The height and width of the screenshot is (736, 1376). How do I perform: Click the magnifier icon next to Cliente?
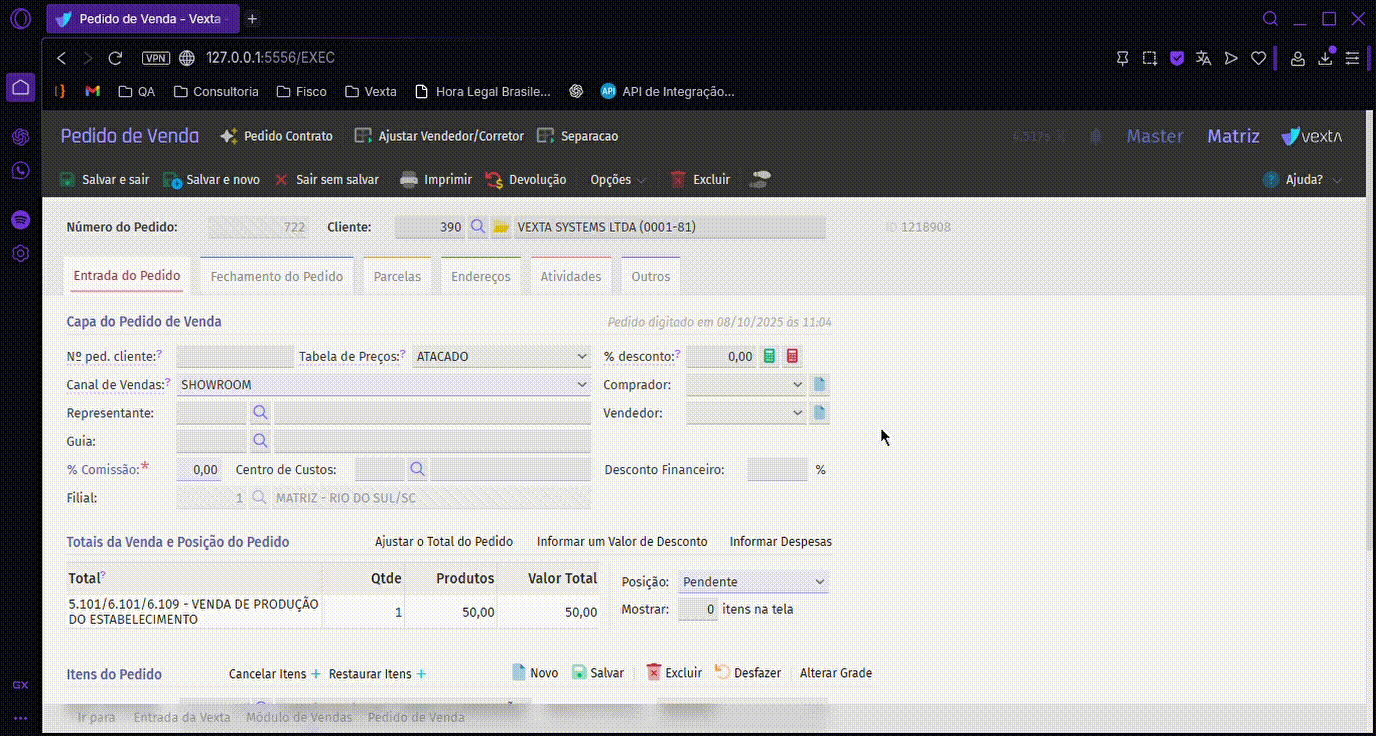pyautogui.click(x=478, y=227)
